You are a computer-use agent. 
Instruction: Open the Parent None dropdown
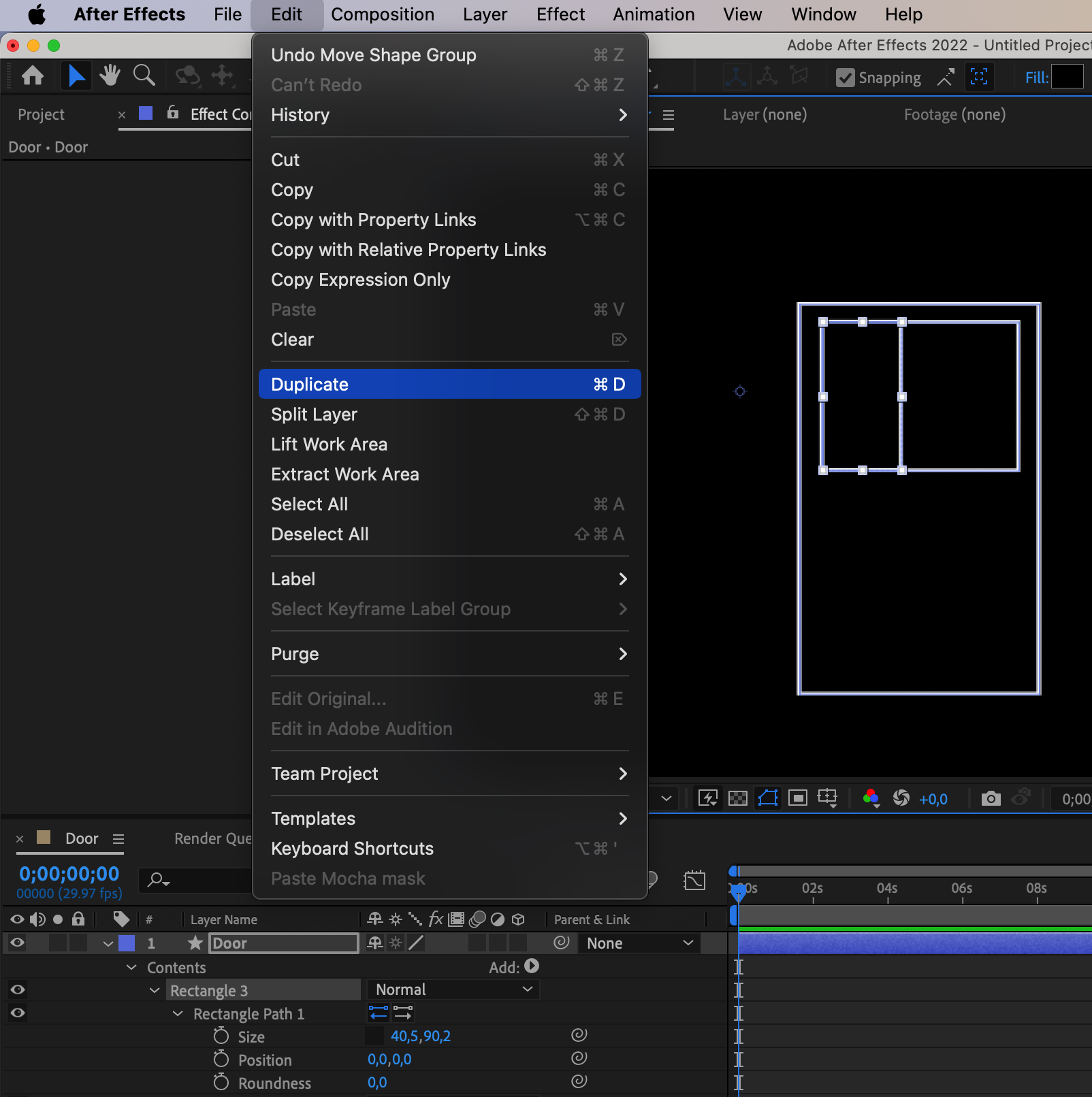tap(639, 943)
